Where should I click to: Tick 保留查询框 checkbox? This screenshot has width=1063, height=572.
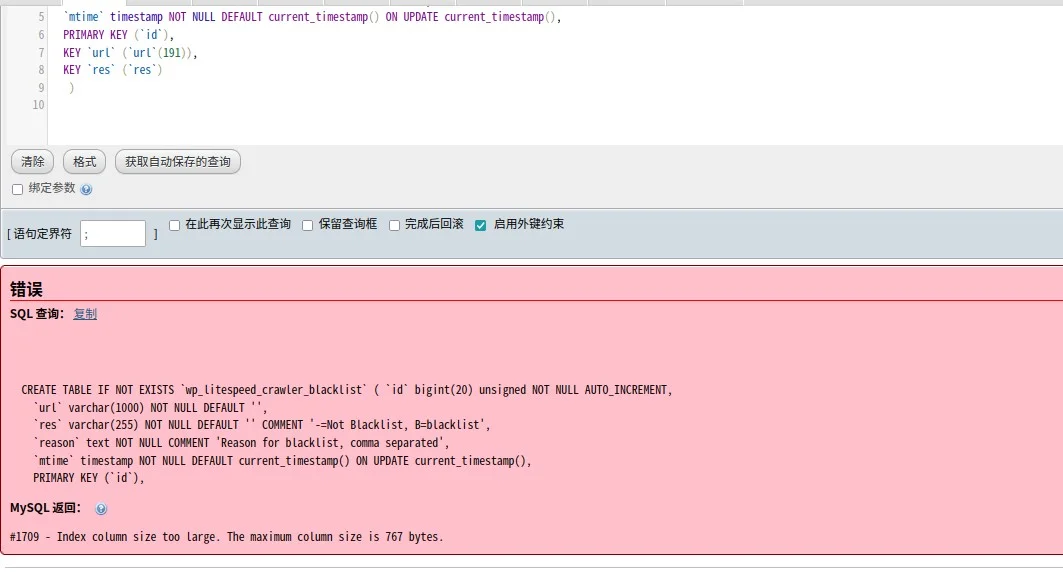tap(308, 225)
